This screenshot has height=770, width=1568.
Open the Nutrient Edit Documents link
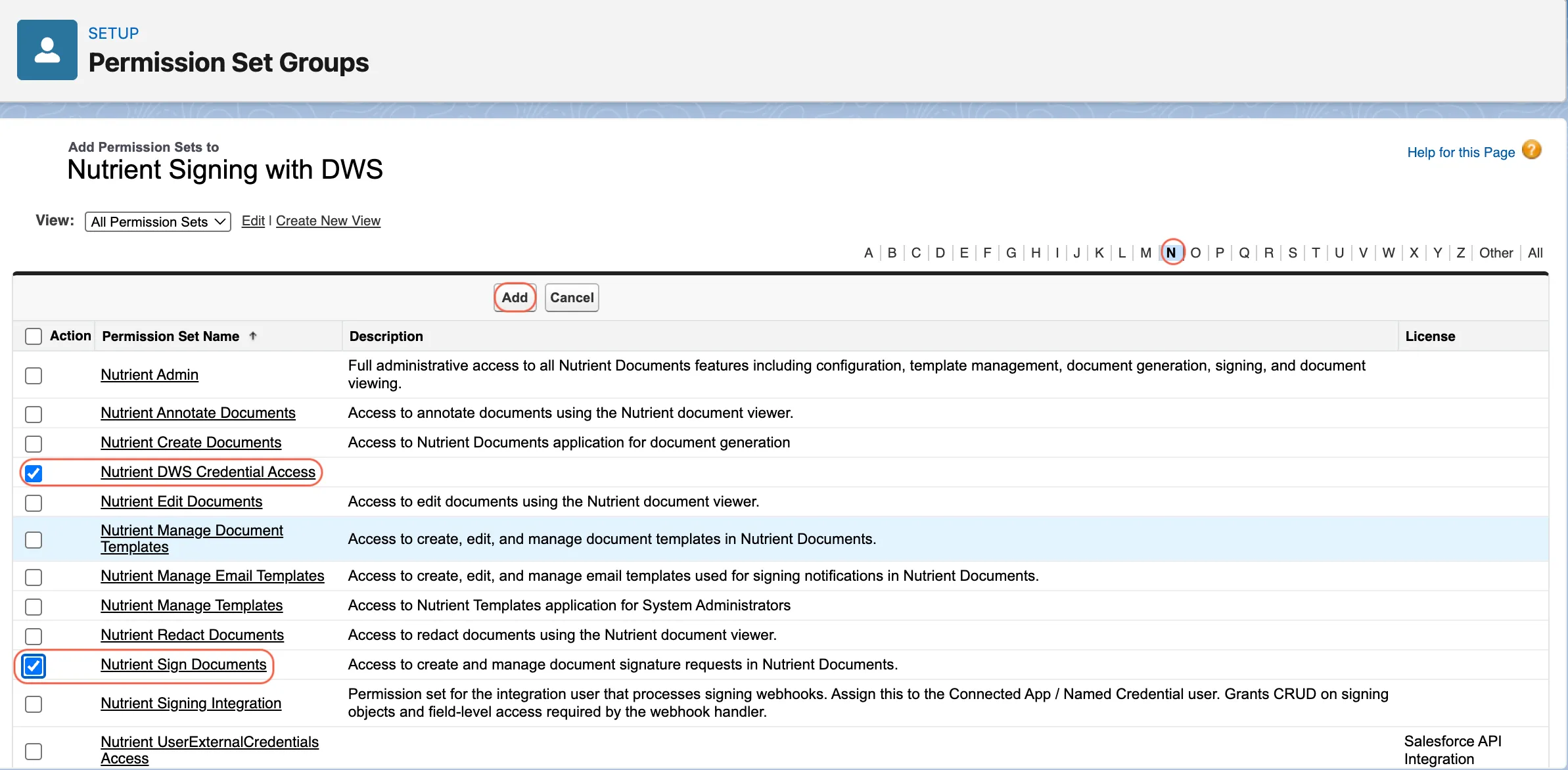[181, 501]
